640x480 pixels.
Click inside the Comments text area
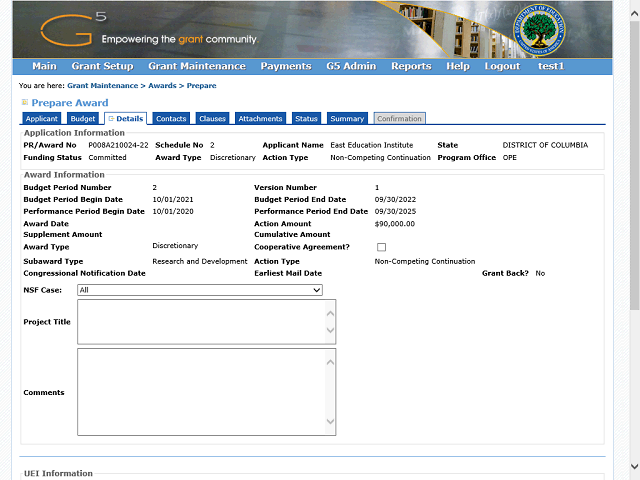click(x=200, y=391)
